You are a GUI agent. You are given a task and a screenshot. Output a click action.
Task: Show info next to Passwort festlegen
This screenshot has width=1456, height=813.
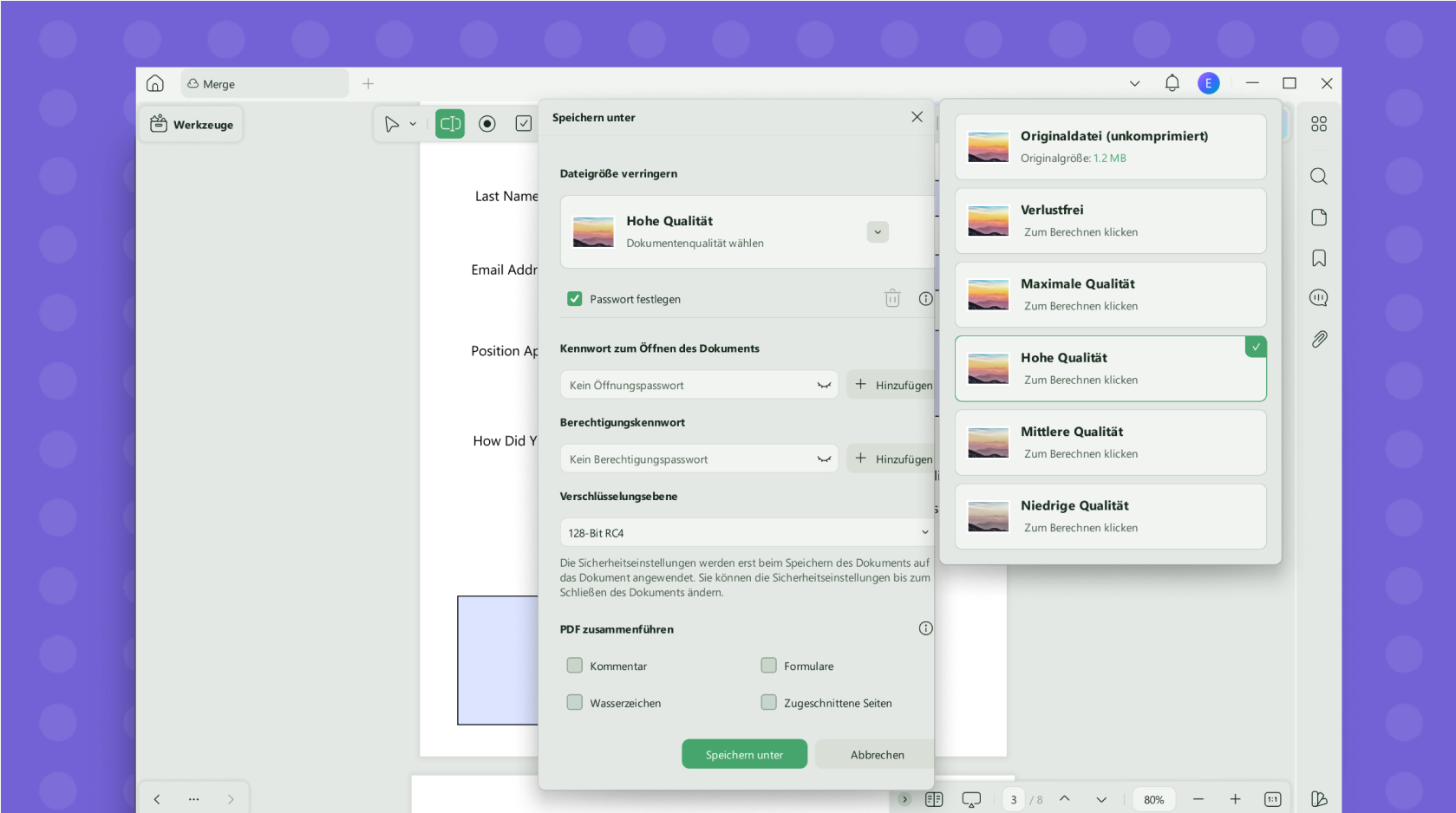(x=925, y=299)
